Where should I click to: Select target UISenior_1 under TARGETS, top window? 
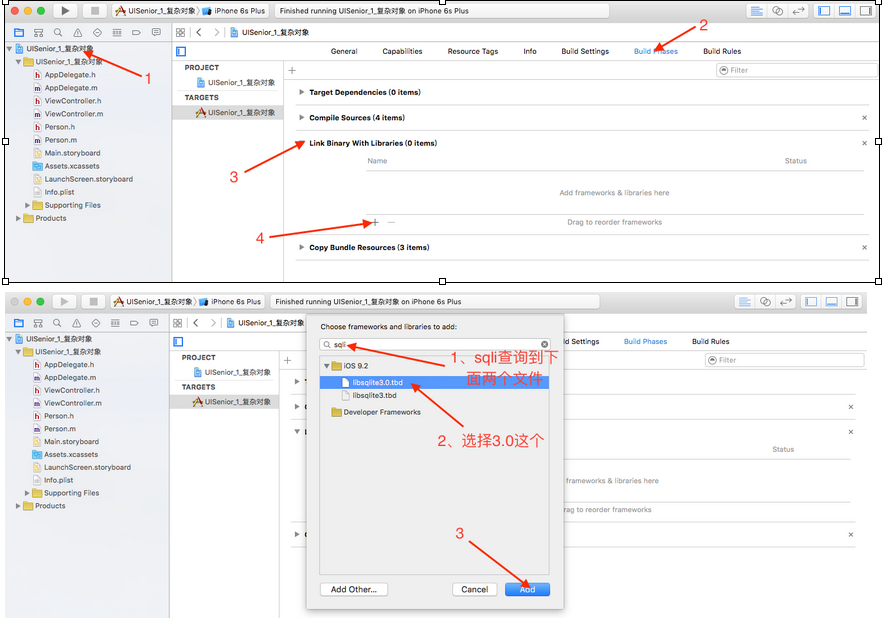(235, 113)
